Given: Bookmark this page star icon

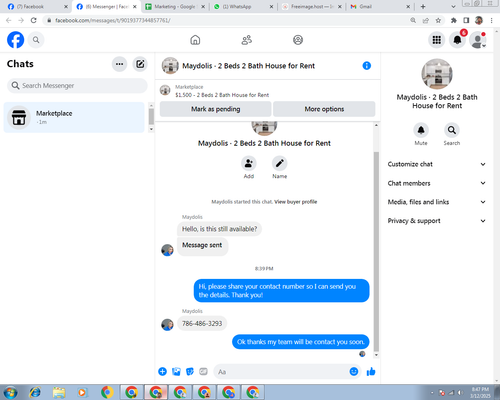Looking at the screenshot, I should click(x=438, y=20).
